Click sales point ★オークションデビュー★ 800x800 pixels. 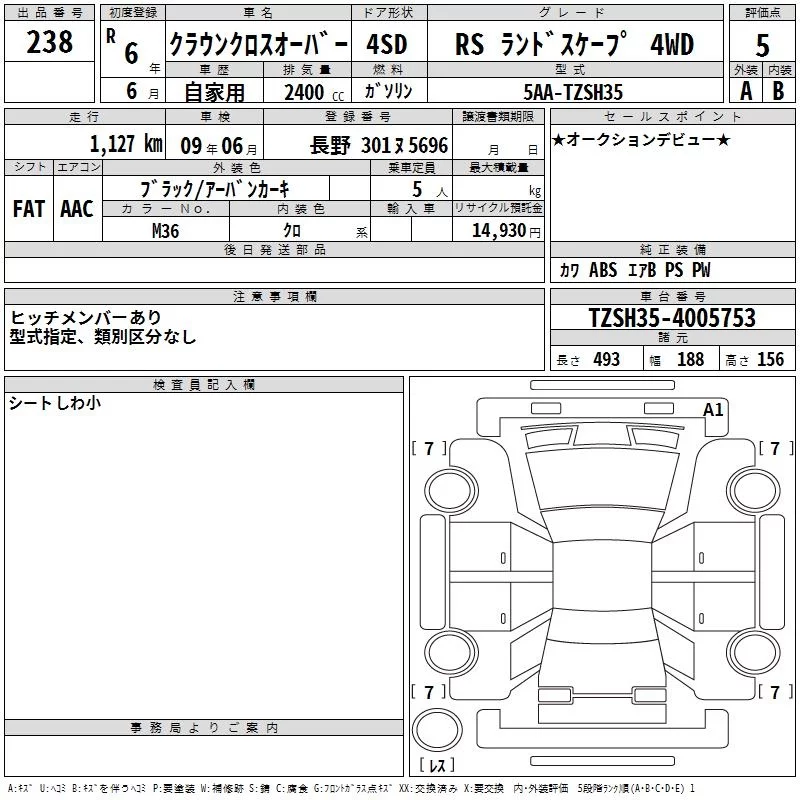click(641, 140)
